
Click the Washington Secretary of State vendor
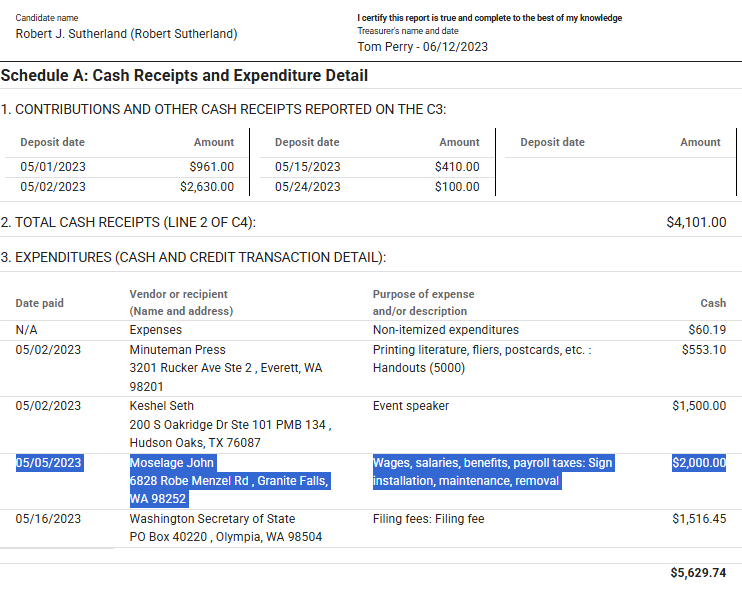[x=212, y=519]
